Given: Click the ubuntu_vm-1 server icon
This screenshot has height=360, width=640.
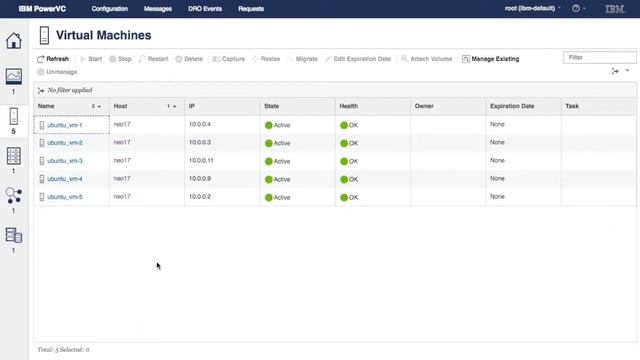Looking at the screenshot, I should [x=42, y=125].
